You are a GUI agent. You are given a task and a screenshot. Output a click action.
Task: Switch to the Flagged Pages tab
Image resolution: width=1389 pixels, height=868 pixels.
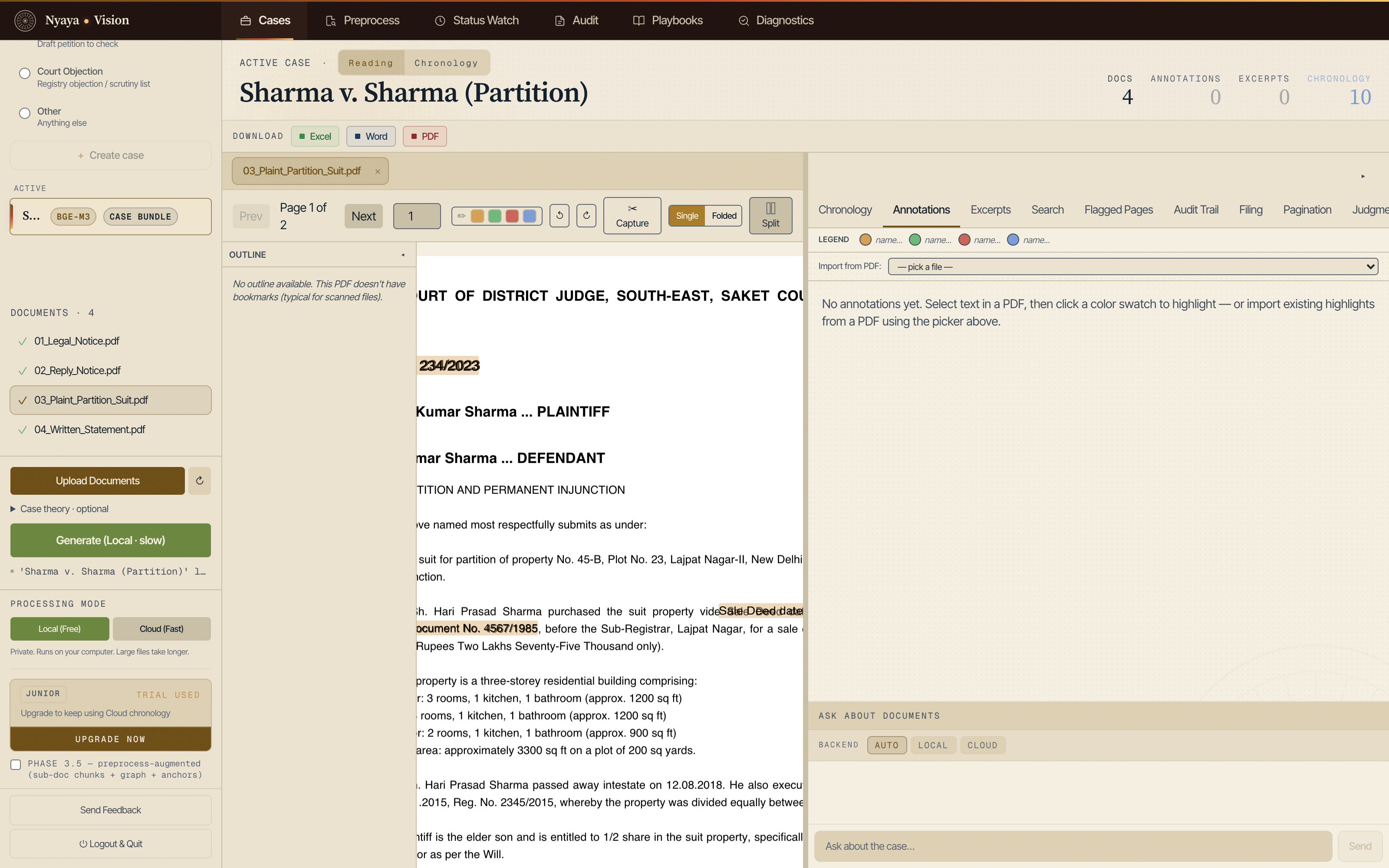click(1118, 210)
